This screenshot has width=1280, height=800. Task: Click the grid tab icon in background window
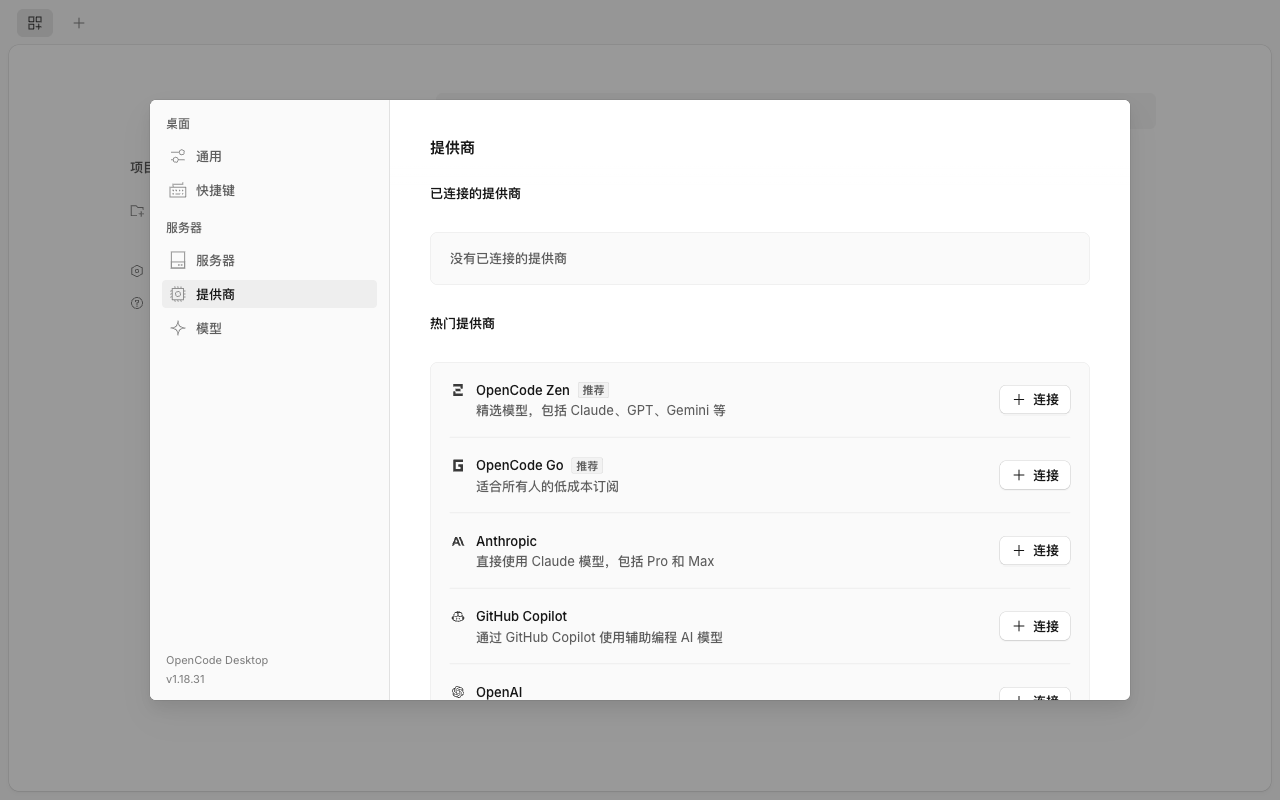coord(35,22)
